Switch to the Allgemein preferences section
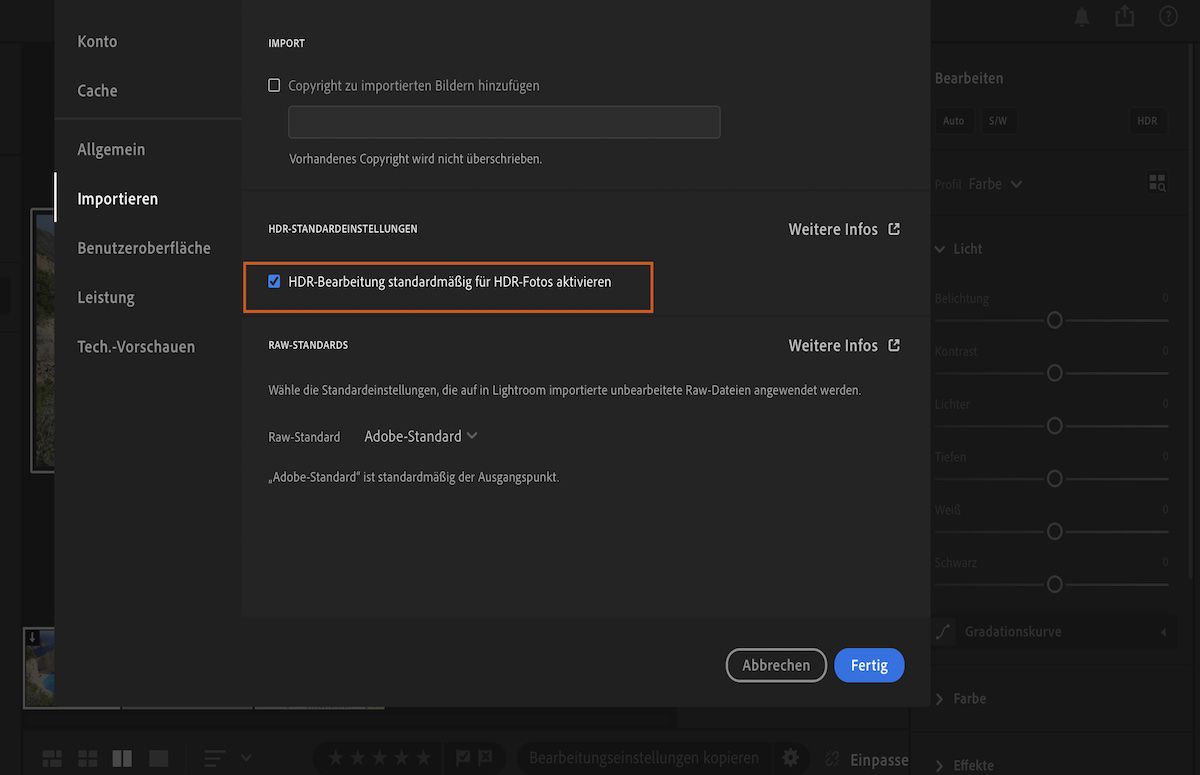 point(111,148)
